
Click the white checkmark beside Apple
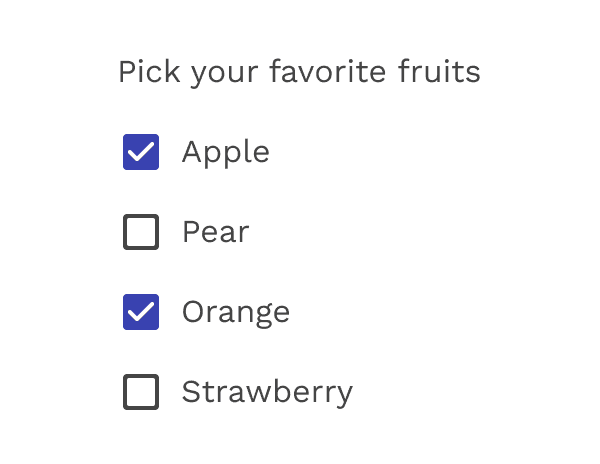coord(141,152)
